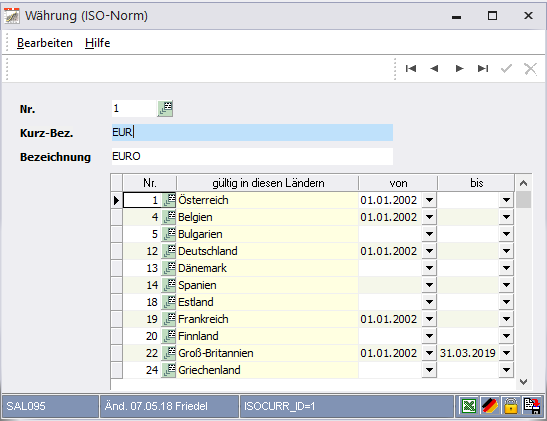
Task: Click 'gültig in diesen Ländern' column header
Action: 268,183
